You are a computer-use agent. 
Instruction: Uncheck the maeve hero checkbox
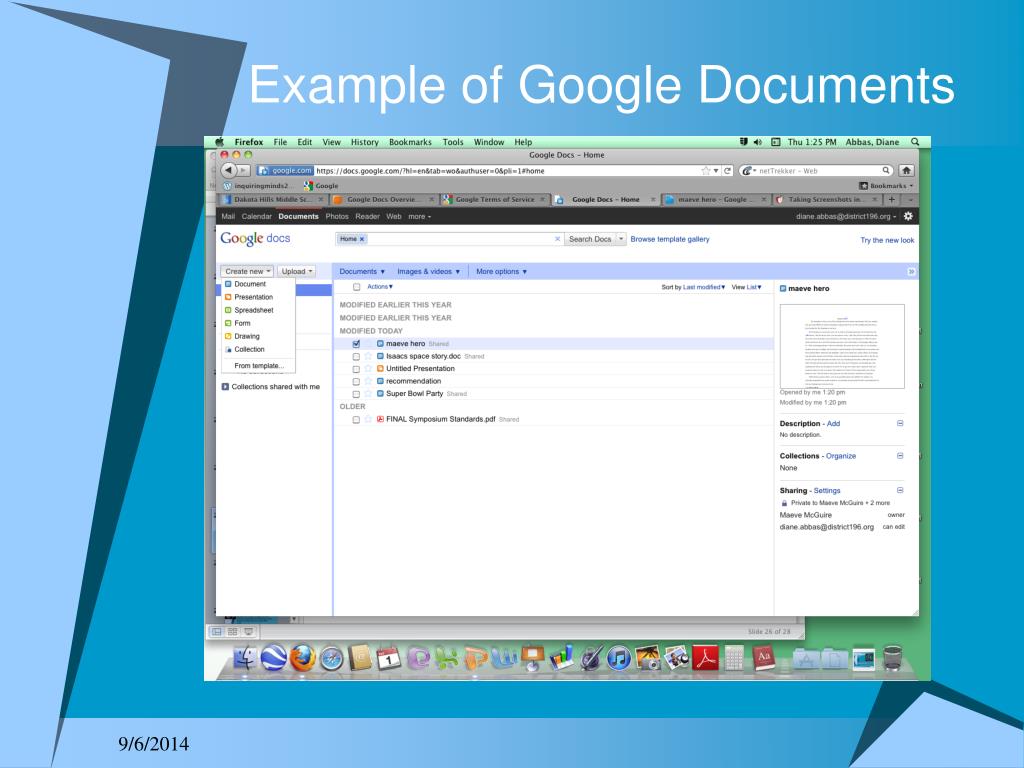tap(356, 344)
